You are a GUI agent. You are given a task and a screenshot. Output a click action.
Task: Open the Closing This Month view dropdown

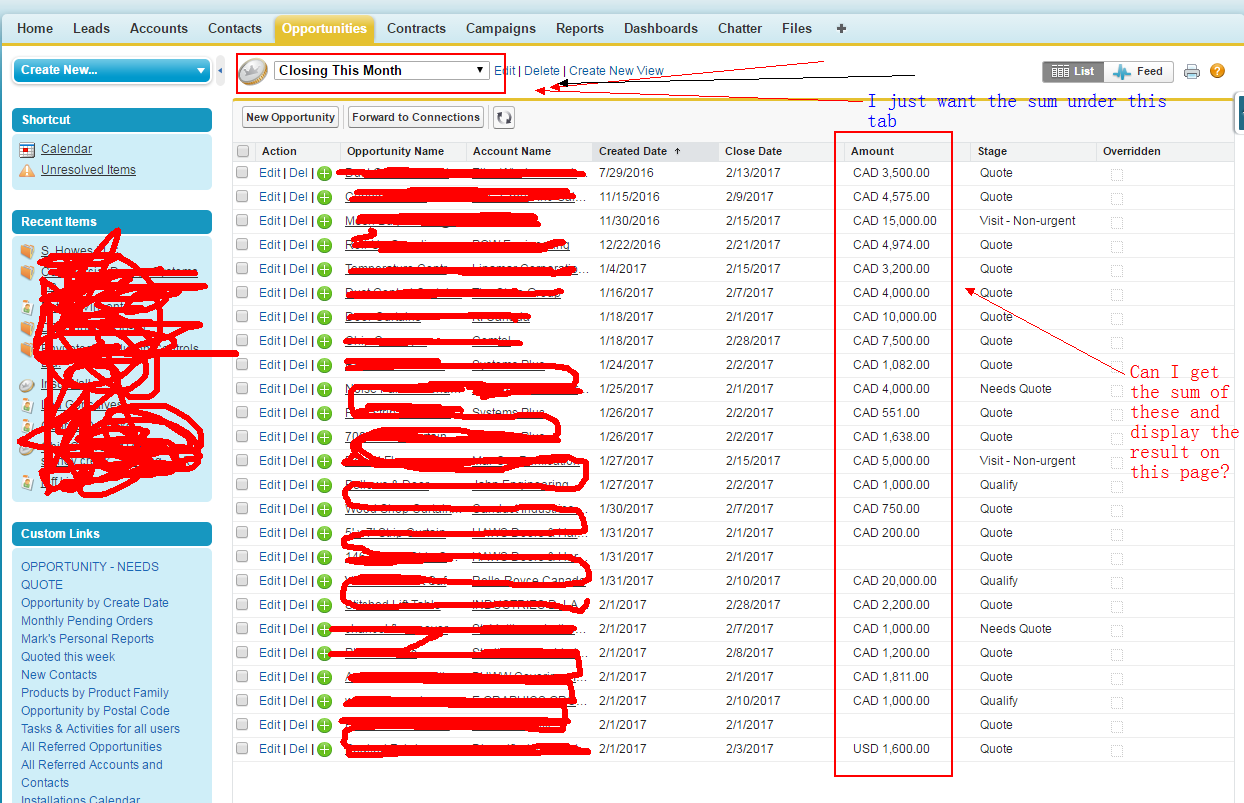381,71
